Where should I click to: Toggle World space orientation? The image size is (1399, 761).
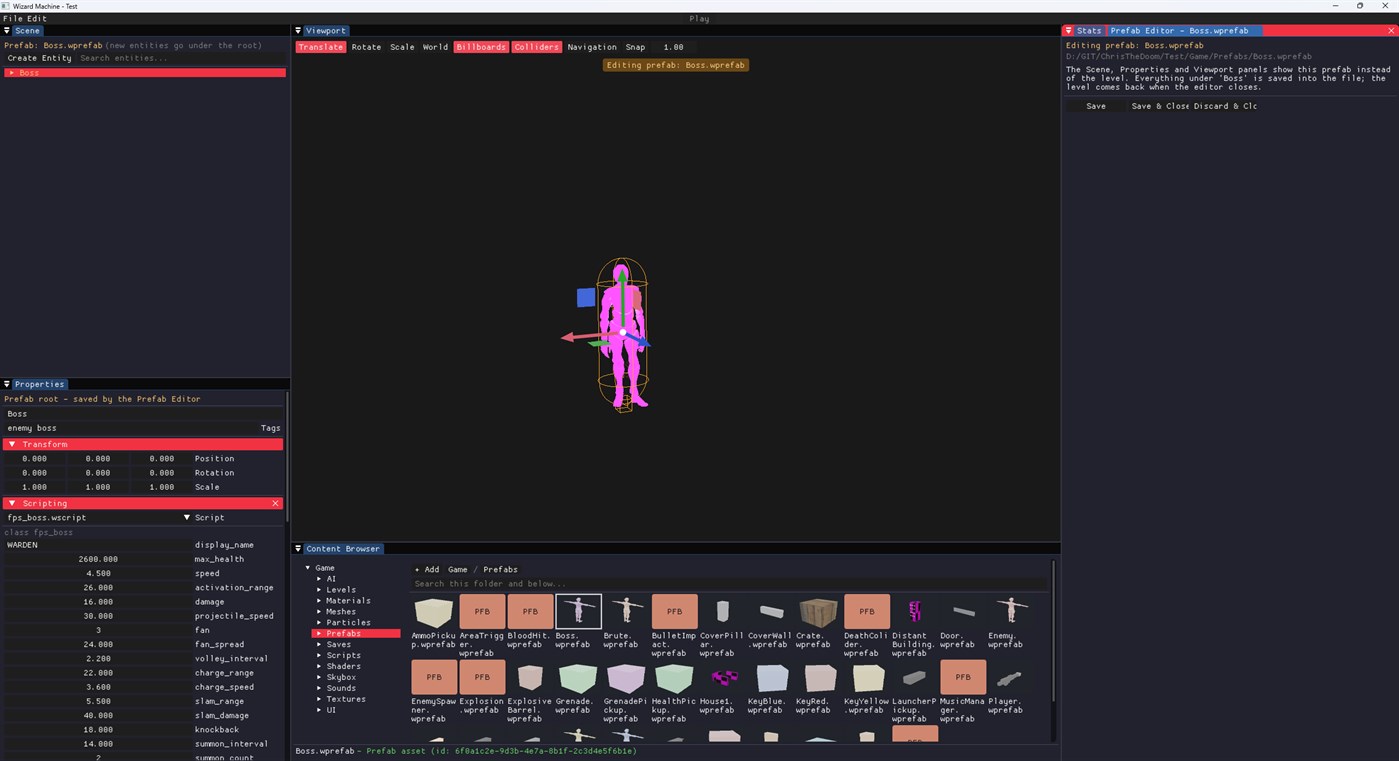(435, 47)
